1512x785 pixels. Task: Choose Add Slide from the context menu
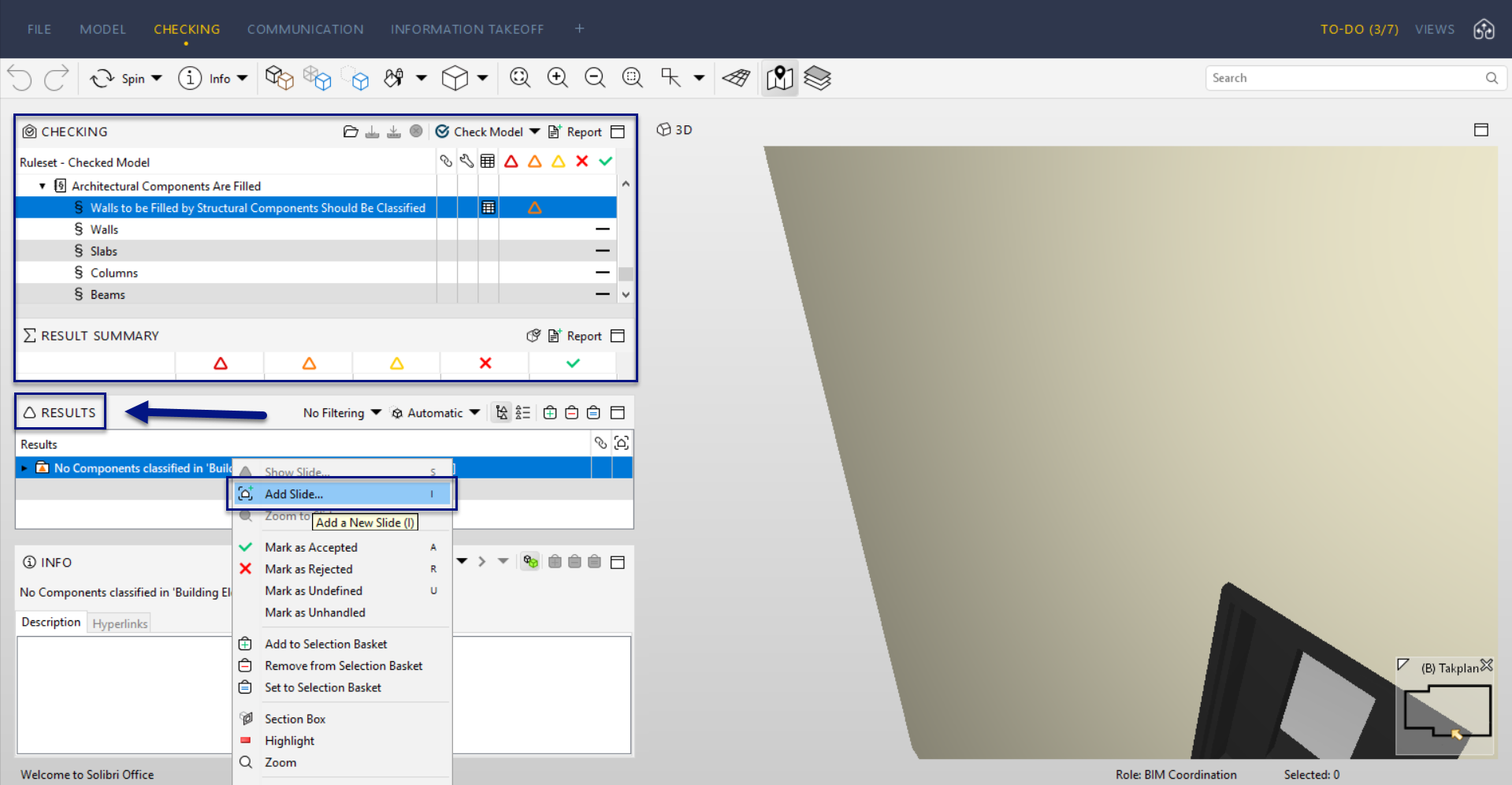[342, 494]
